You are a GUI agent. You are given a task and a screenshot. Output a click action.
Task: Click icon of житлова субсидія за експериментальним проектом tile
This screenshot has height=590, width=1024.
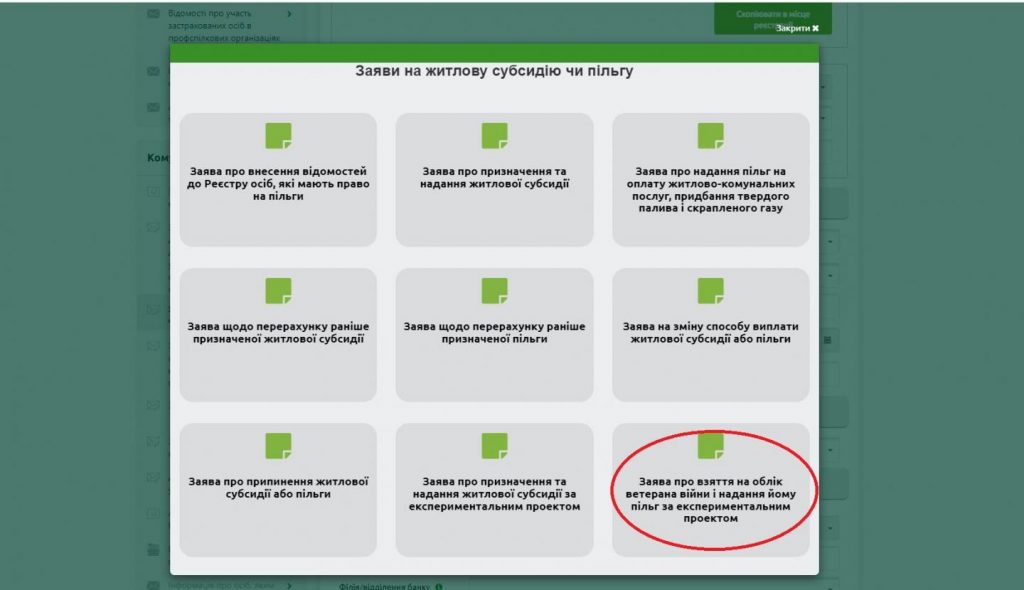494,446
